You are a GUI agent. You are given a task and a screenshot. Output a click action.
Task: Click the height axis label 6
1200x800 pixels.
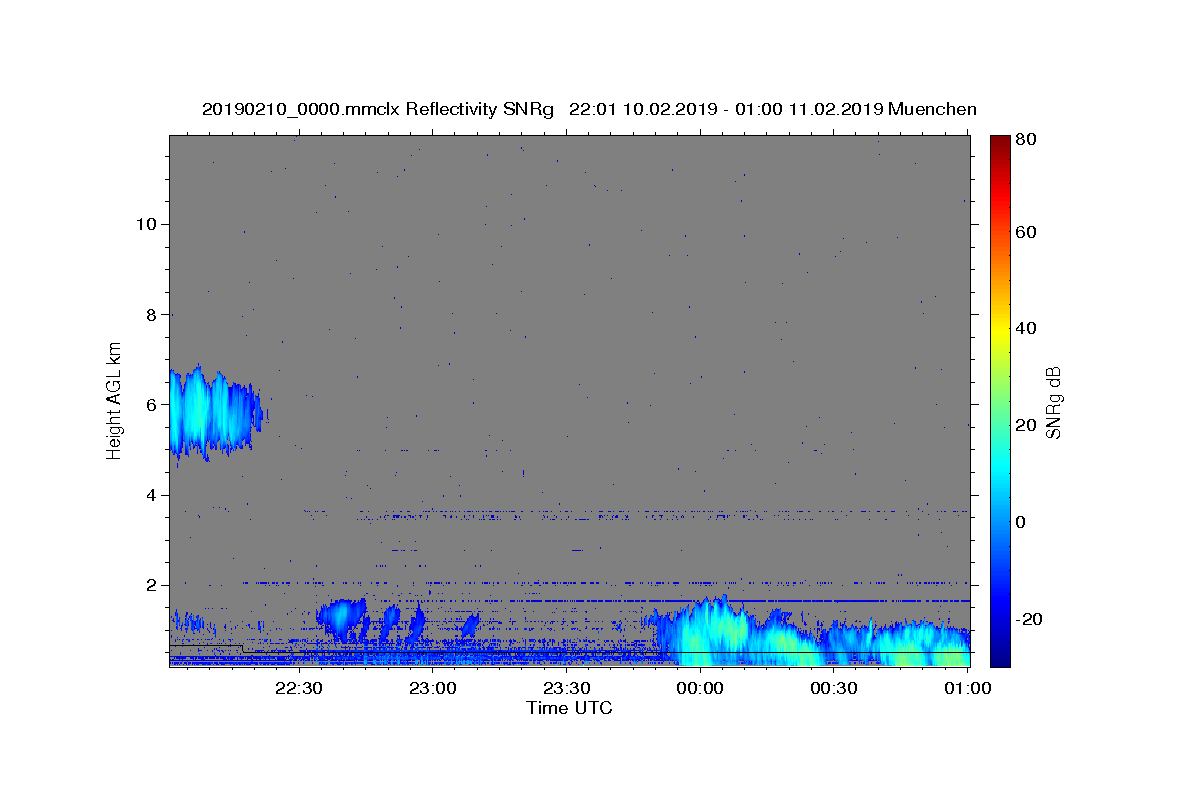point(153,405)
